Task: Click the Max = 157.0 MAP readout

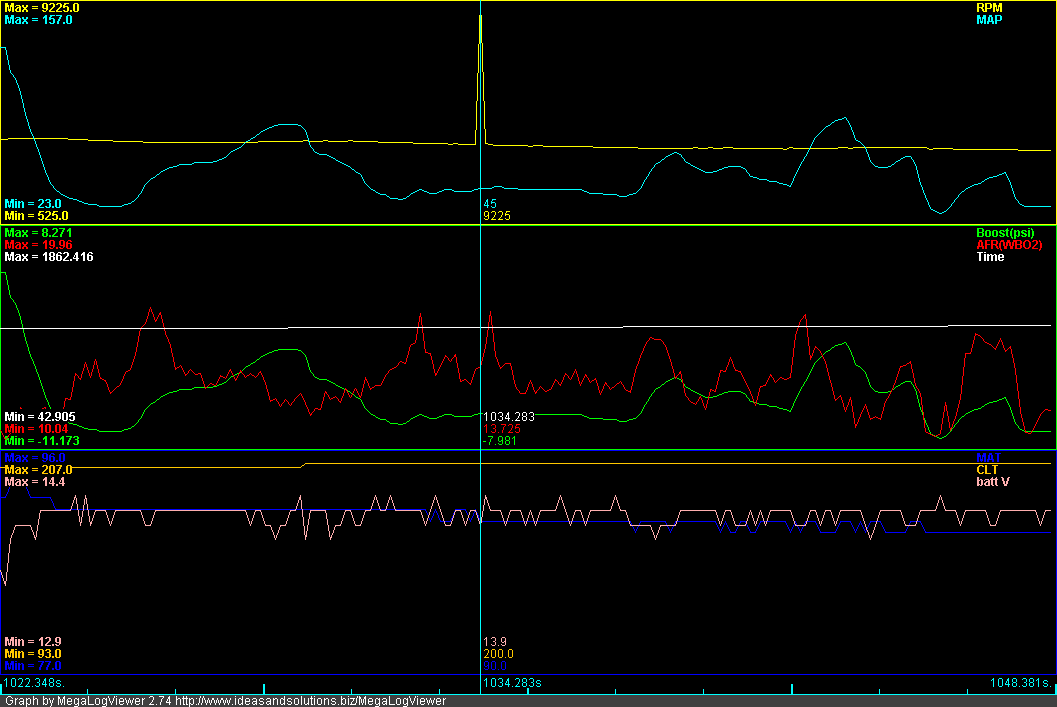Action: [38, 19]
